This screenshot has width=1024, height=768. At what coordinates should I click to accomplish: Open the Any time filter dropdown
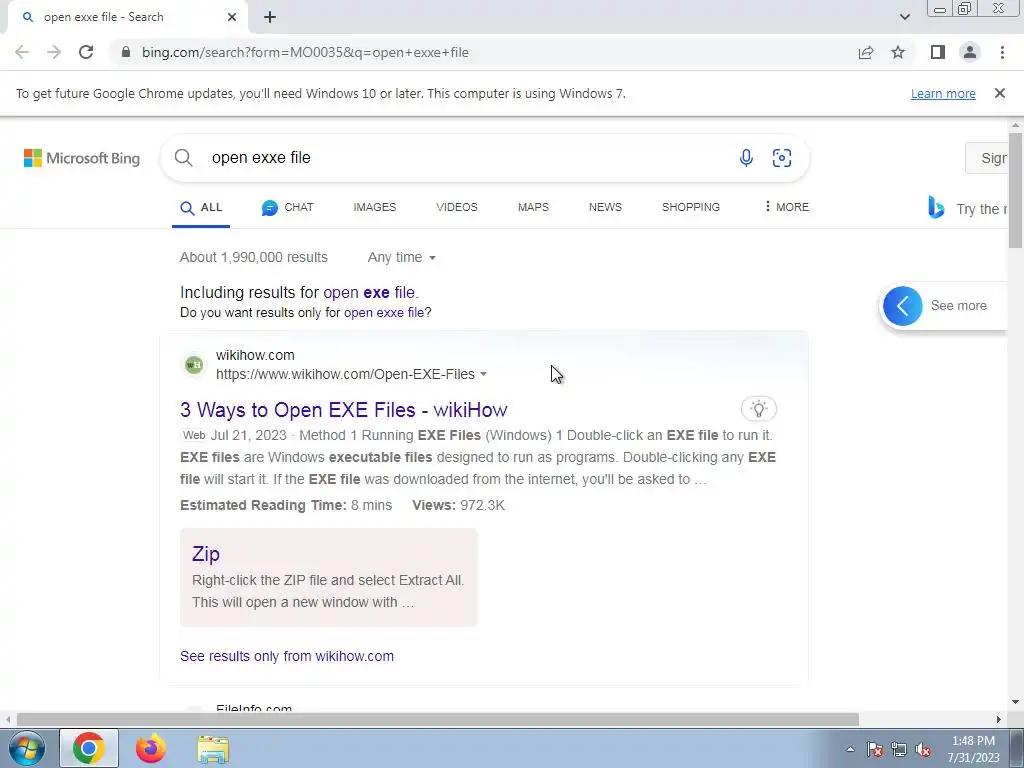[402, 257]
